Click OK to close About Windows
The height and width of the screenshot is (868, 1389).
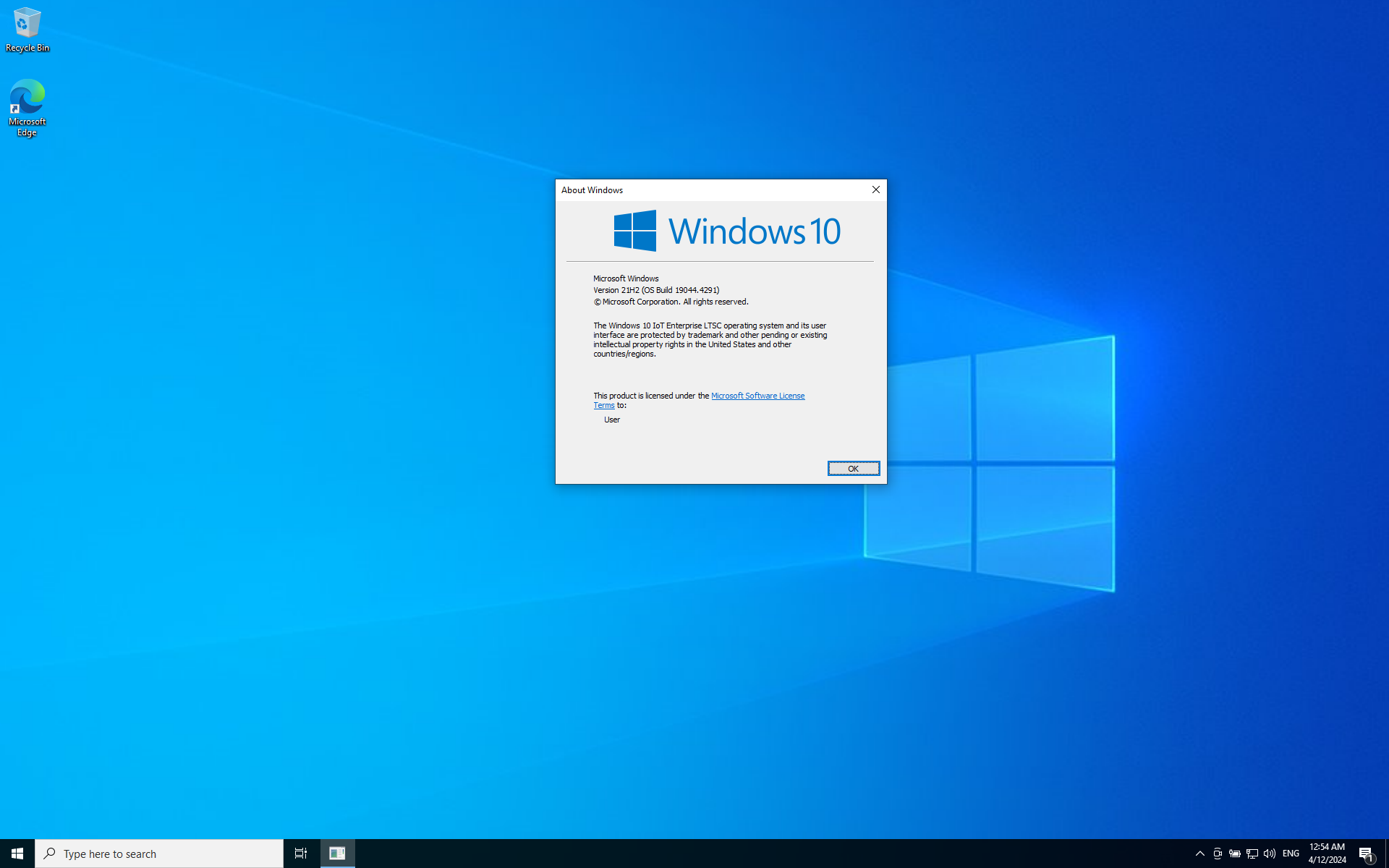click(852, 468)
